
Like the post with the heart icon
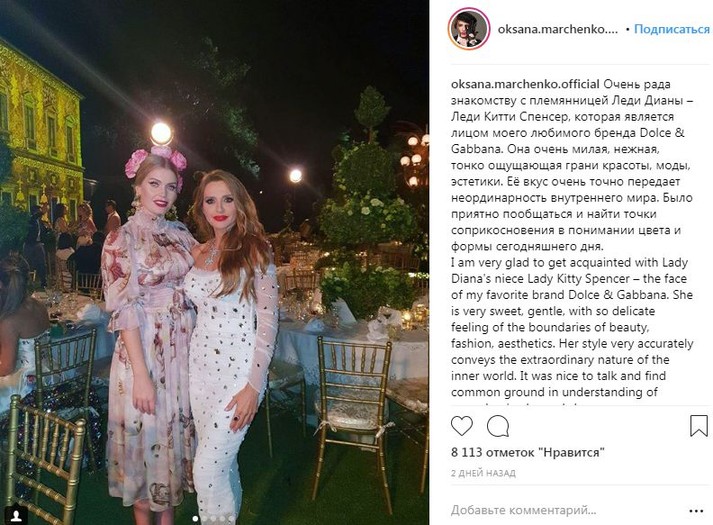[x=462, y=426]
